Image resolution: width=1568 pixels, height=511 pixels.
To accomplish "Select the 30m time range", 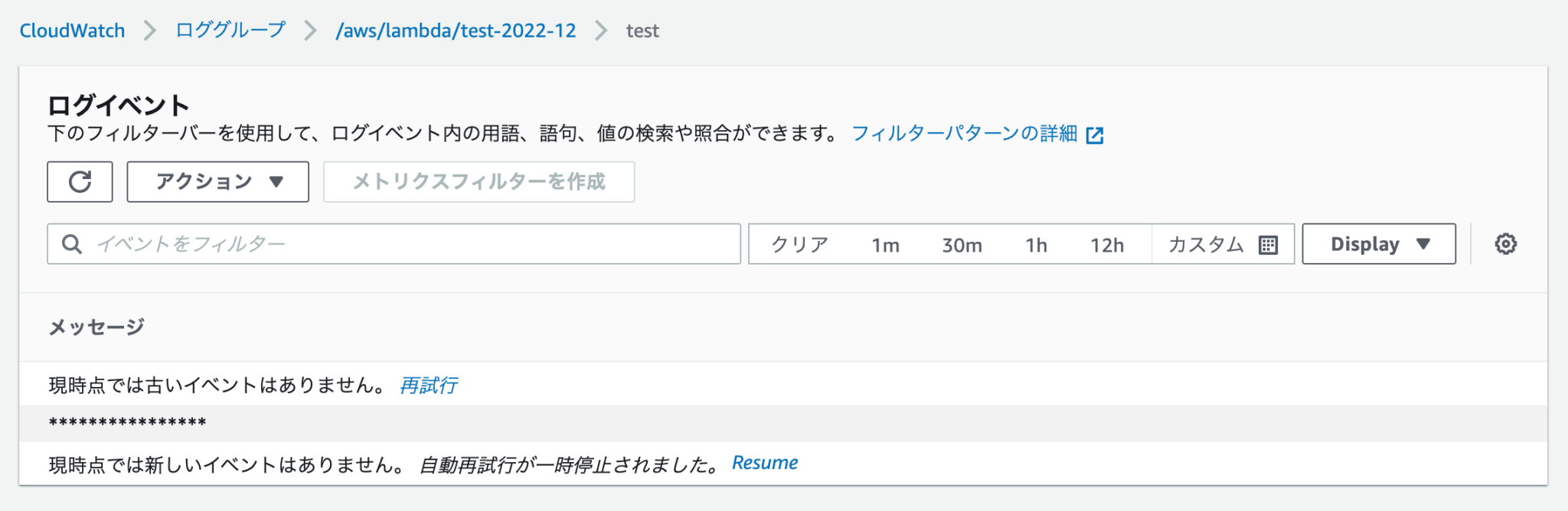I will (x=961, y=244).
